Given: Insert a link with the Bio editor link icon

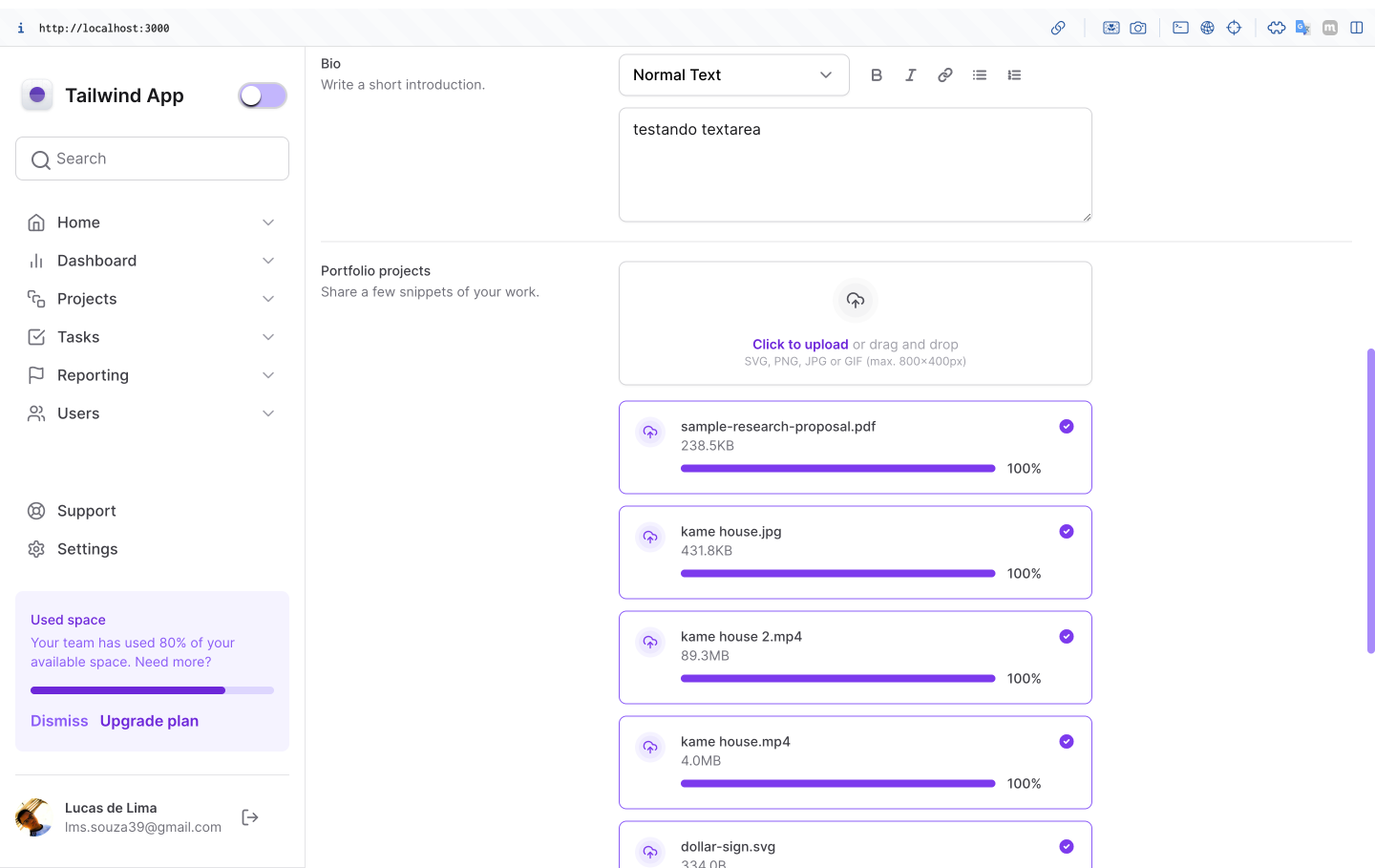Looking at the screenshot, I should (x=945, y=74).
